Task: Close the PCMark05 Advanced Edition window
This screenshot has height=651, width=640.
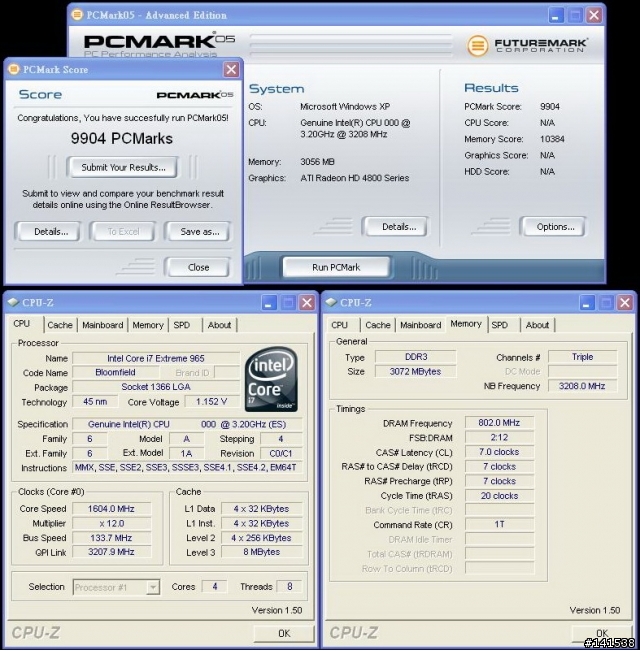Action: point(594,15)
